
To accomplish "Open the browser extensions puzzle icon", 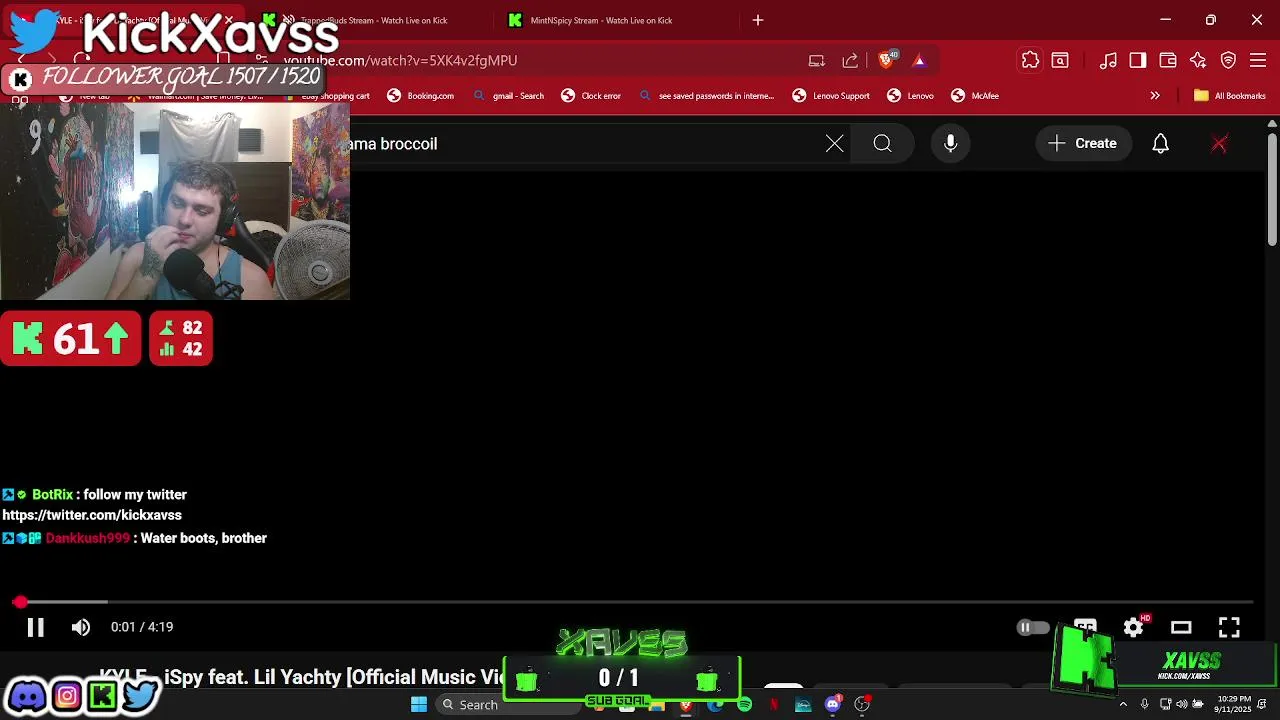I will (1031, 61).
